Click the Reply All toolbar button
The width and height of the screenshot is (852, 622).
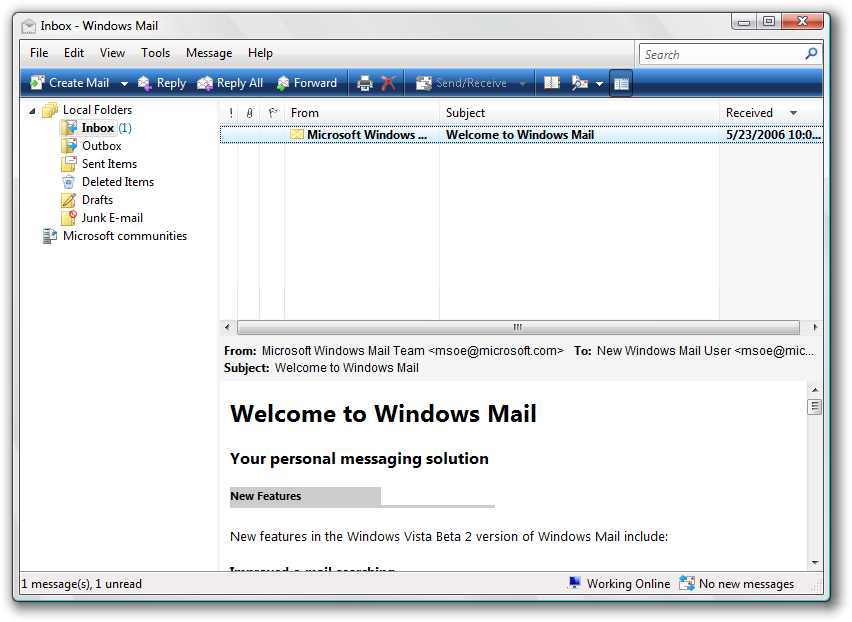tap(230, 83)
